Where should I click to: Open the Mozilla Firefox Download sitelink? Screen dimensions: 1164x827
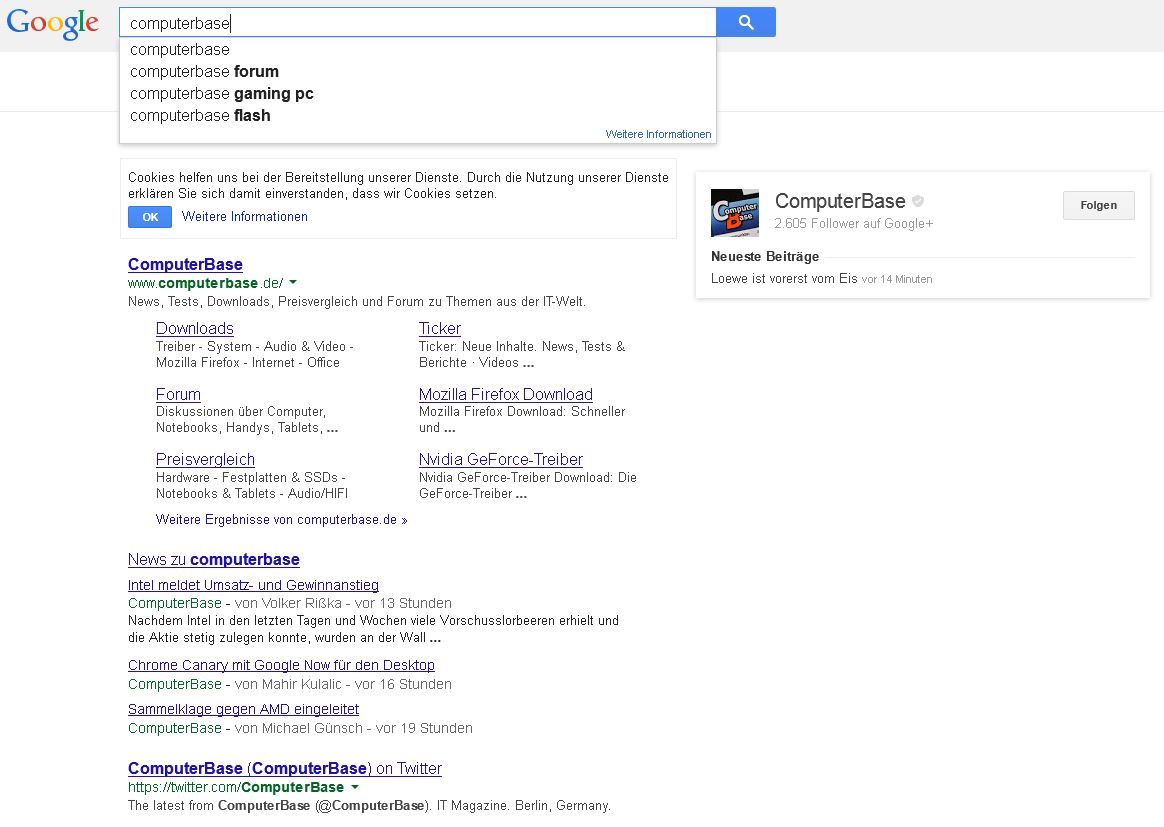(506, 394)
